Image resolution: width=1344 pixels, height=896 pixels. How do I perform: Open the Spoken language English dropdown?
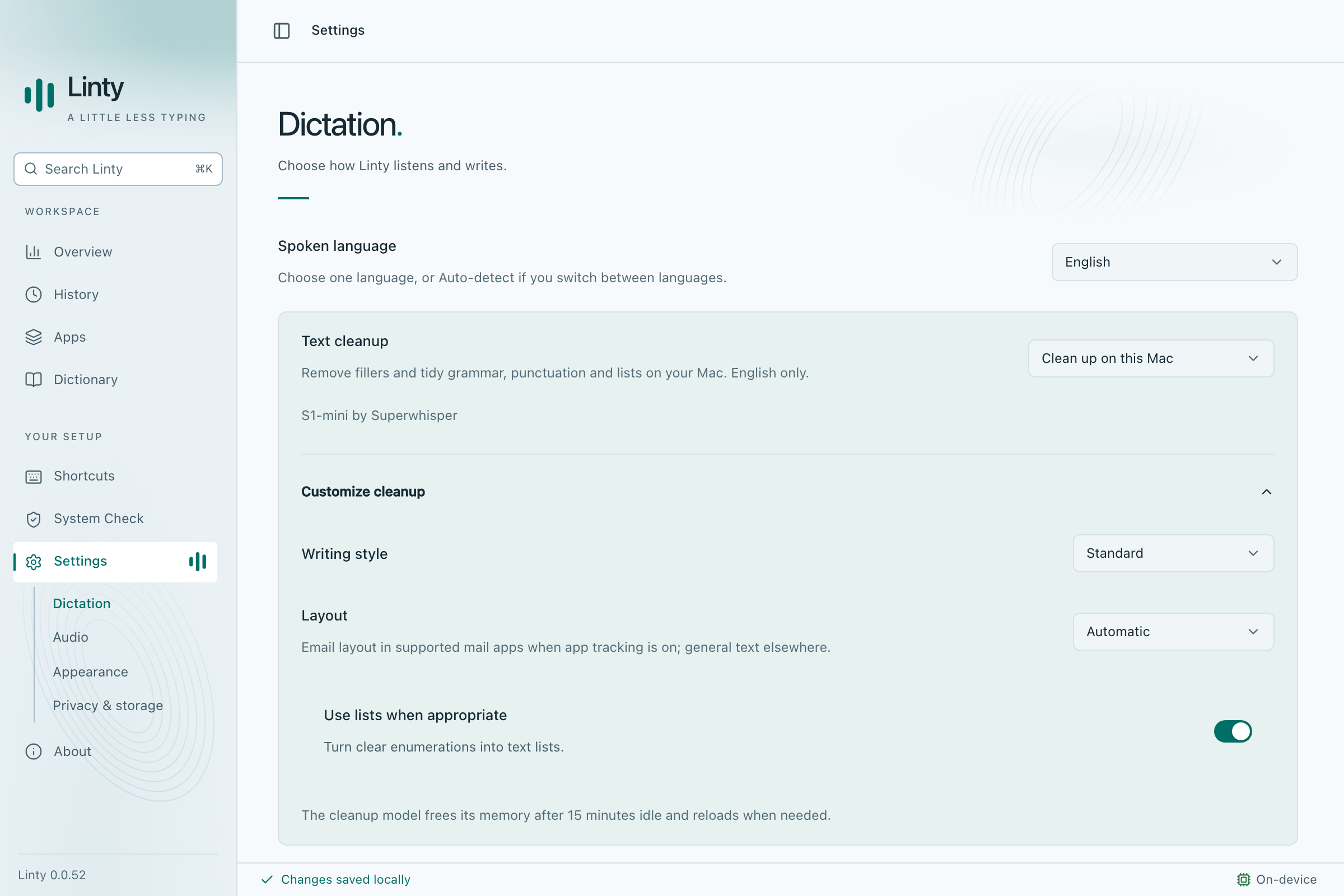click(x=1174, y=262)
